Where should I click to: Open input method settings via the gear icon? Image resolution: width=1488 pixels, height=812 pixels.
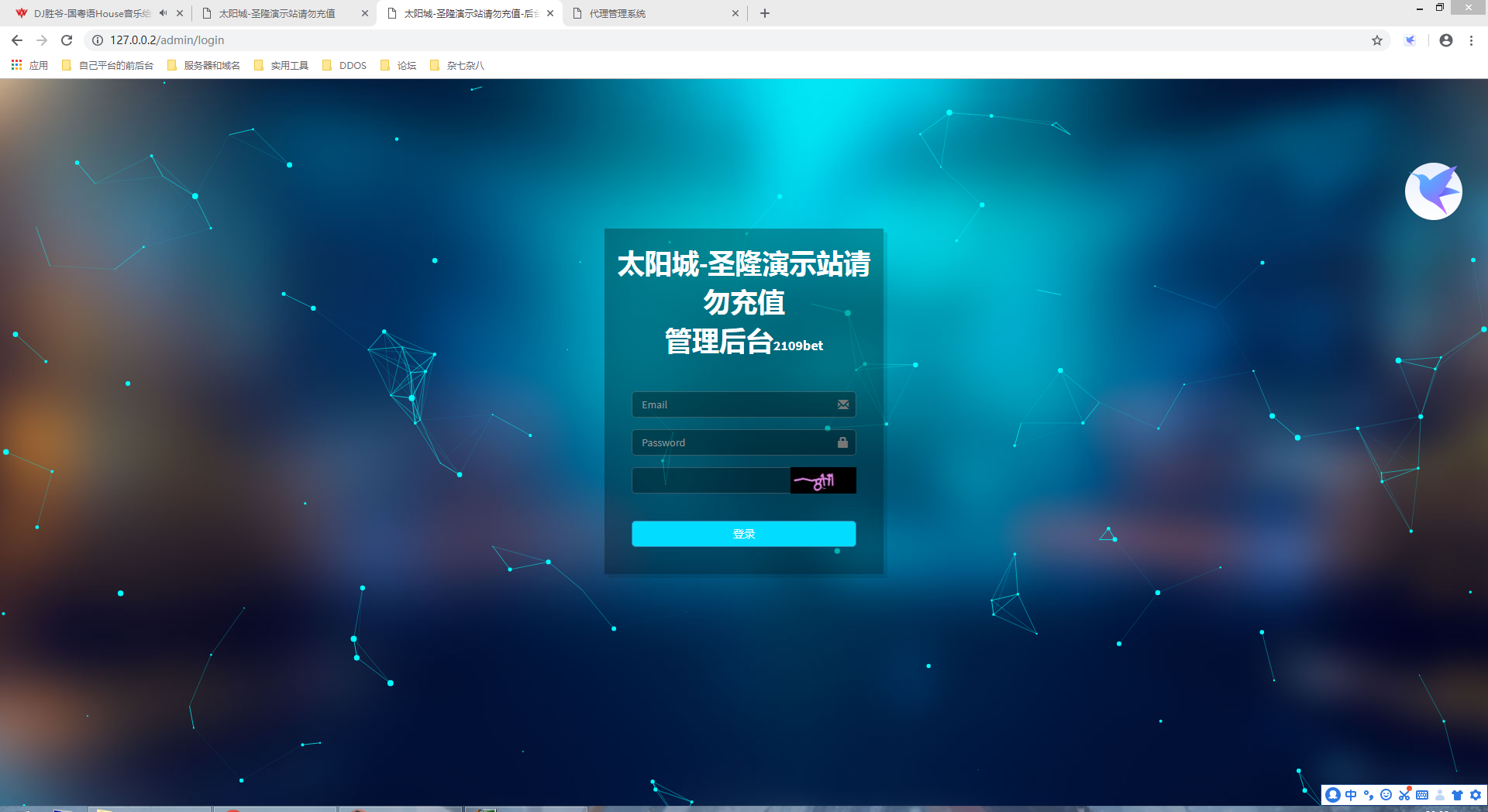(x=1475, y=795)
